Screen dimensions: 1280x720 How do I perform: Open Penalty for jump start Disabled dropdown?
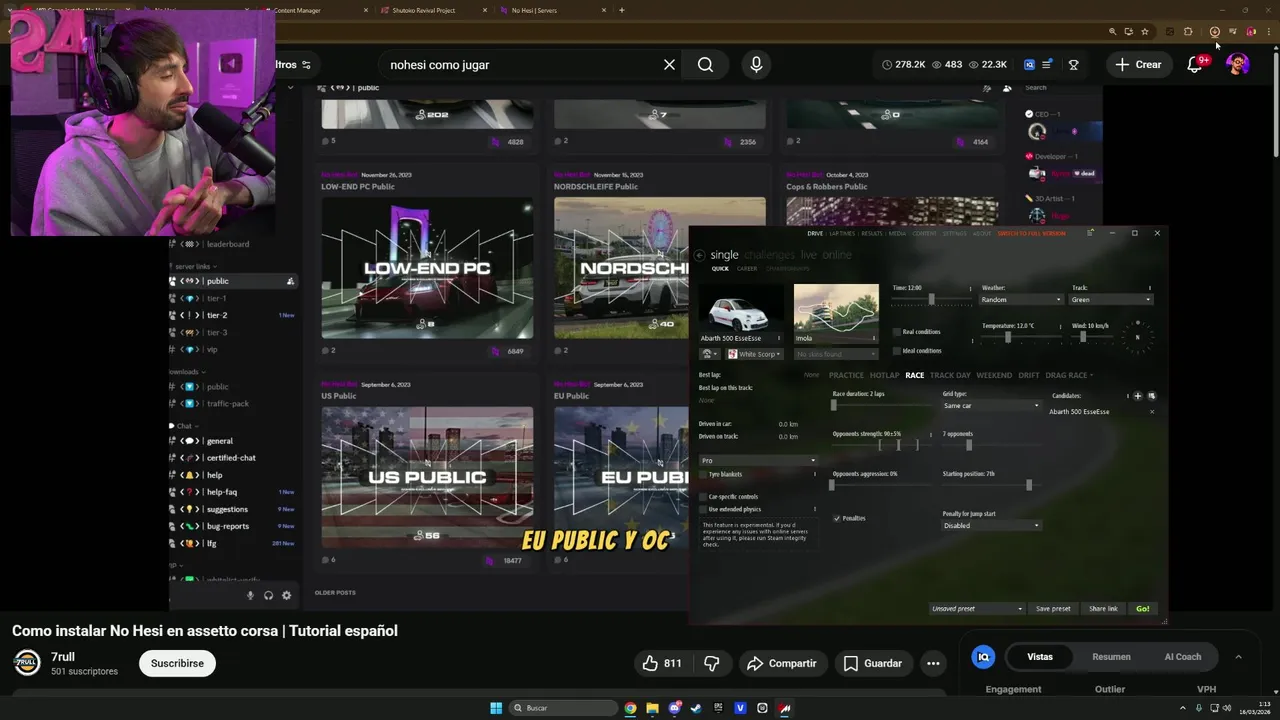point(991,526)
